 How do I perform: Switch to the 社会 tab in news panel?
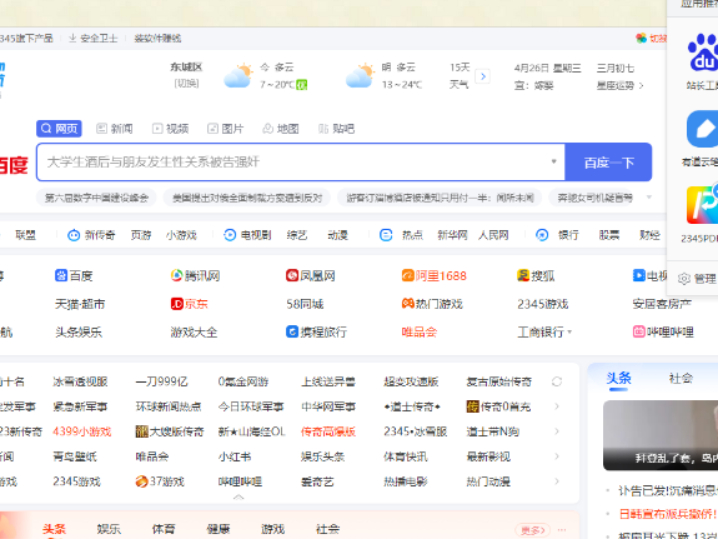(x=680, y=378)
